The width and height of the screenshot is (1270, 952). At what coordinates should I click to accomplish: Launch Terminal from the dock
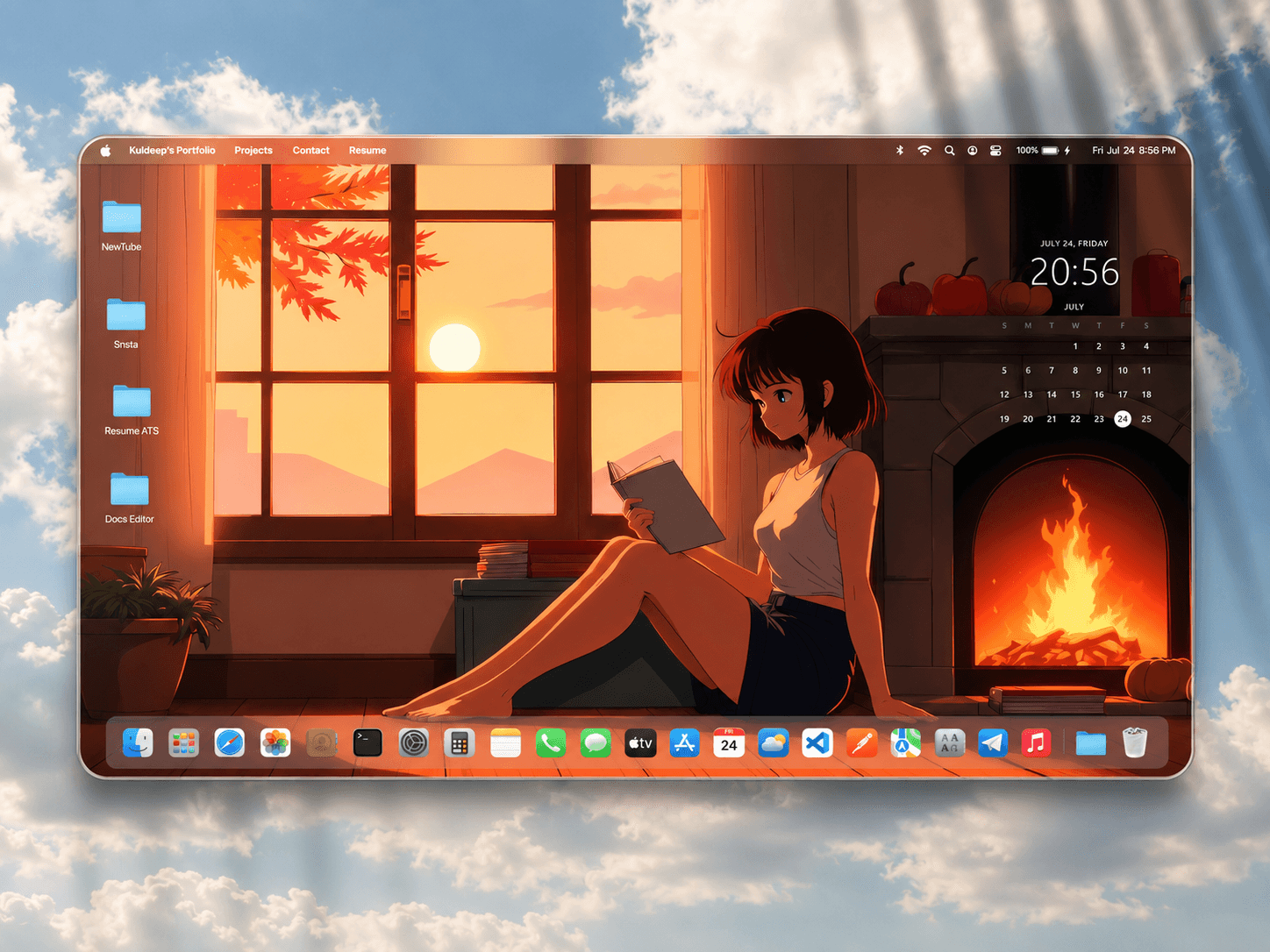[x=367, y=743]
